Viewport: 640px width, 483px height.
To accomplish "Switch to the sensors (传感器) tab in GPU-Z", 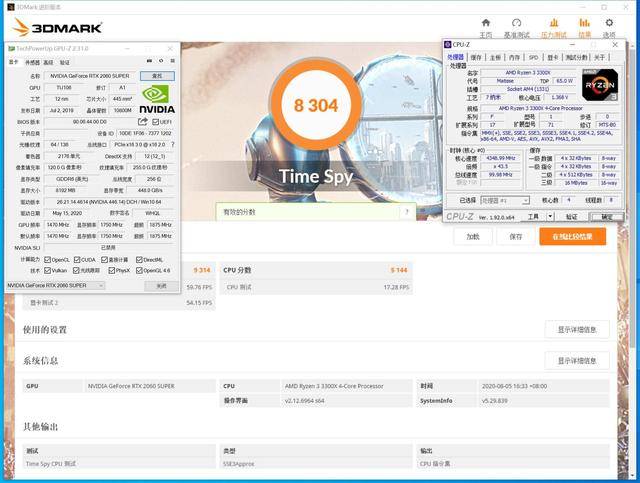I will click(x=33, y=62).
